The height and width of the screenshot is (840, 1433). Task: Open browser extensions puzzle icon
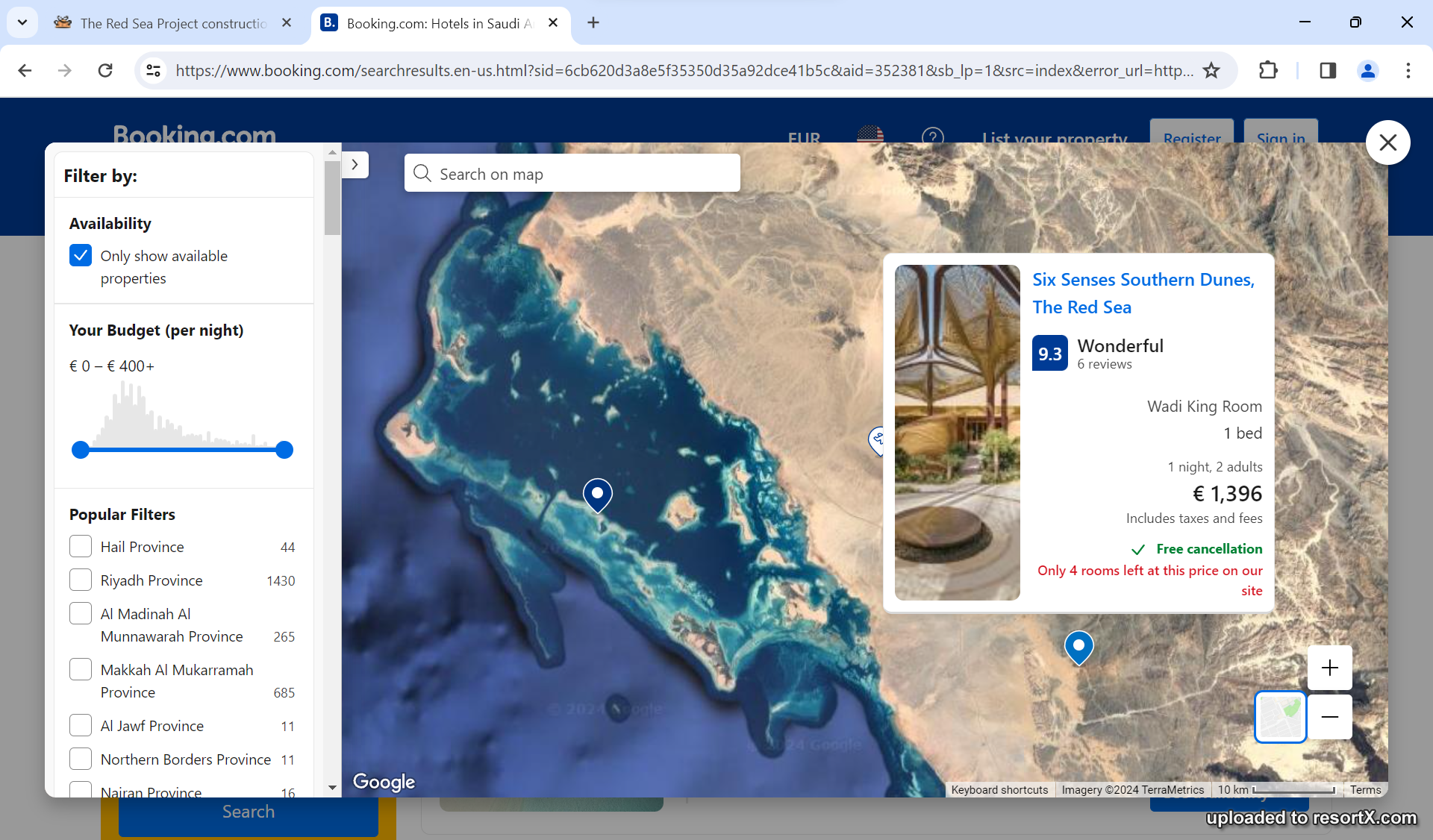pyautogui.click(x=1268, y=71)
